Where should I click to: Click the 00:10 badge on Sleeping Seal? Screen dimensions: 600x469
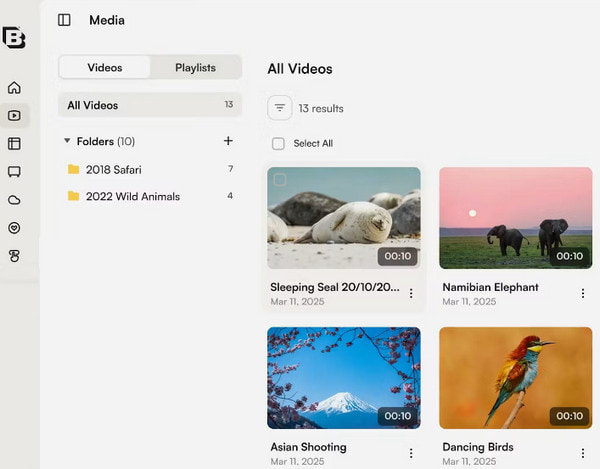(398, 256)
